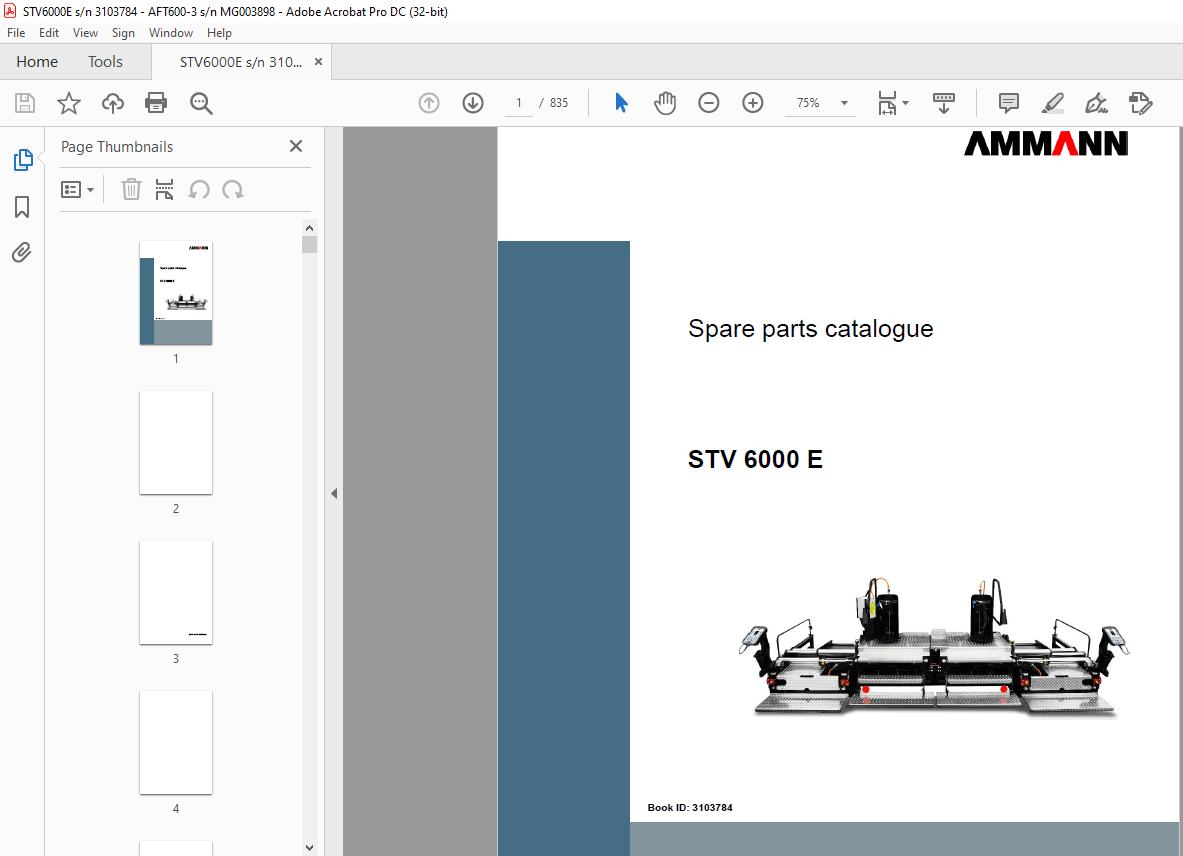Image resolution: width=1183 pixels, height=856 pixels.
Task: Close the Page Thumbnails panel
Action: tap(296, 146)
